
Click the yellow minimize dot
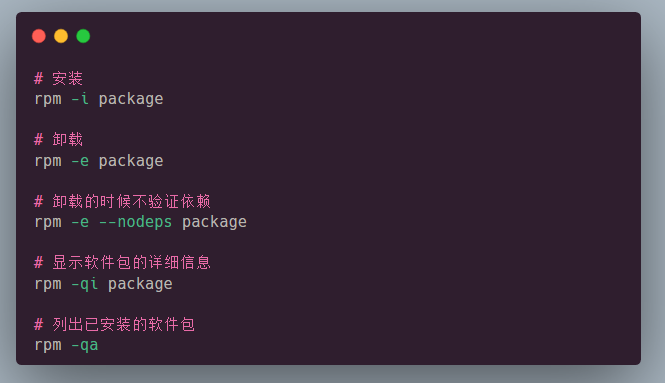coord(61,36)
